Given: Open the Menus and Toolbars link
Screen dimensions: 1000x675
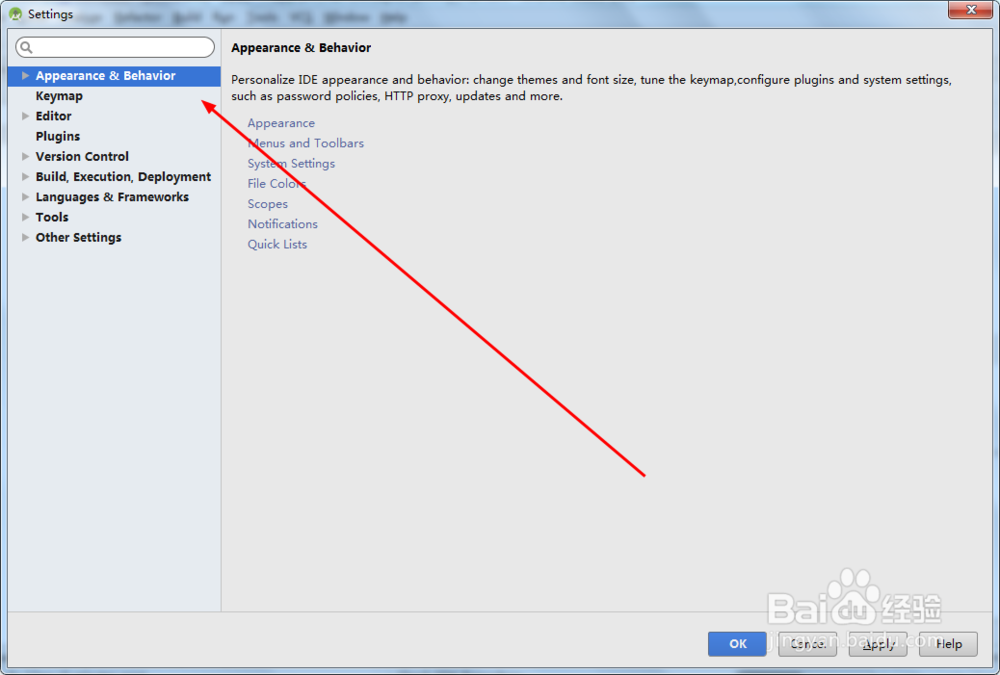Looking at the screenshot, I should coord(306,144).
